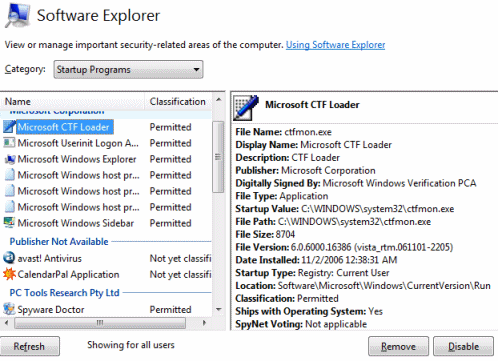Image resolution: width=498 pixels, height=361 pixels.
Task: Click the horizontal scrollbar thumb of the list
Action: click(x=100, y=323)
